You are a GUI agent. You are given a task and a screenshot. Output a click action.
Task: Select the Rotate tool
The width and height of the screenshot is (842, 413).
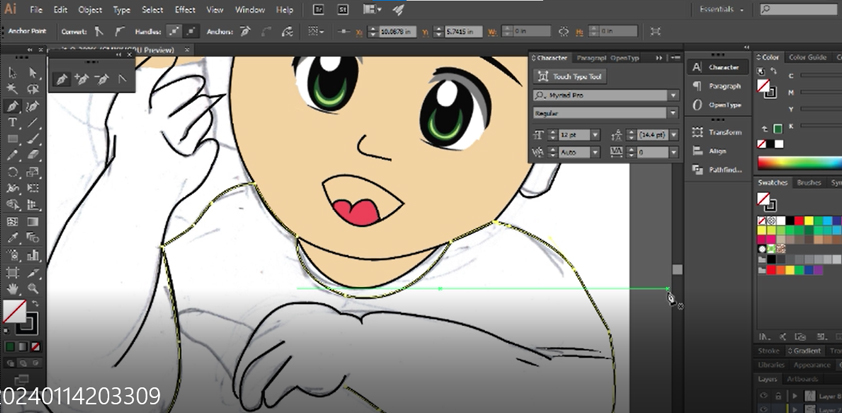pyautogui.click(x=12, y=172)
